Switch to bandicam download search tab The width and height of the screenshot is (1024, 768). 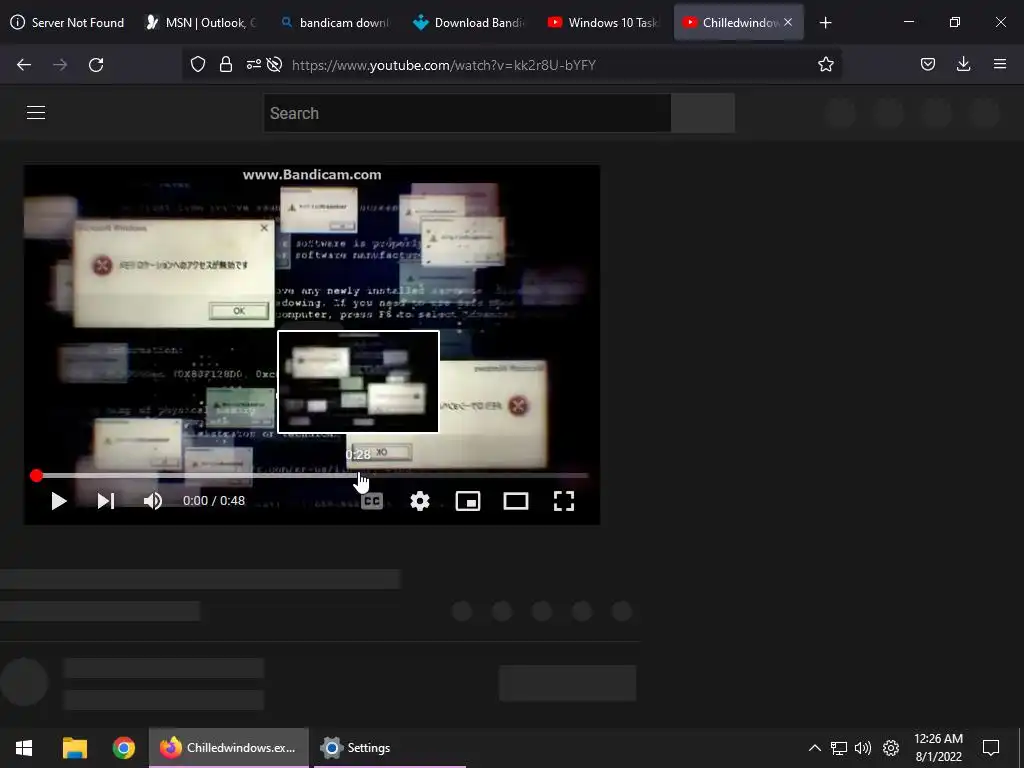(x=336, y=22)
